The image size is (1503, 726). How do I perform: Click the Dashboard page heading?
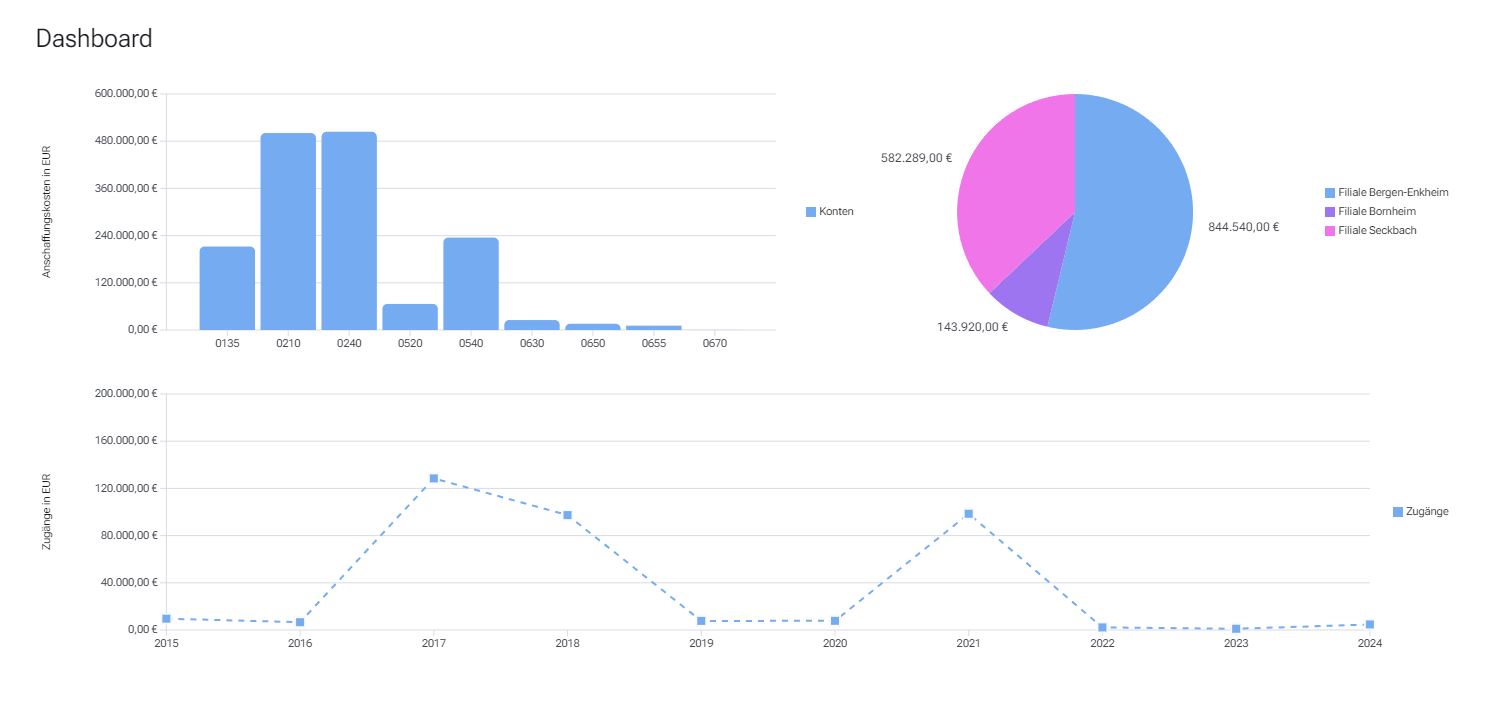point(94,39)
